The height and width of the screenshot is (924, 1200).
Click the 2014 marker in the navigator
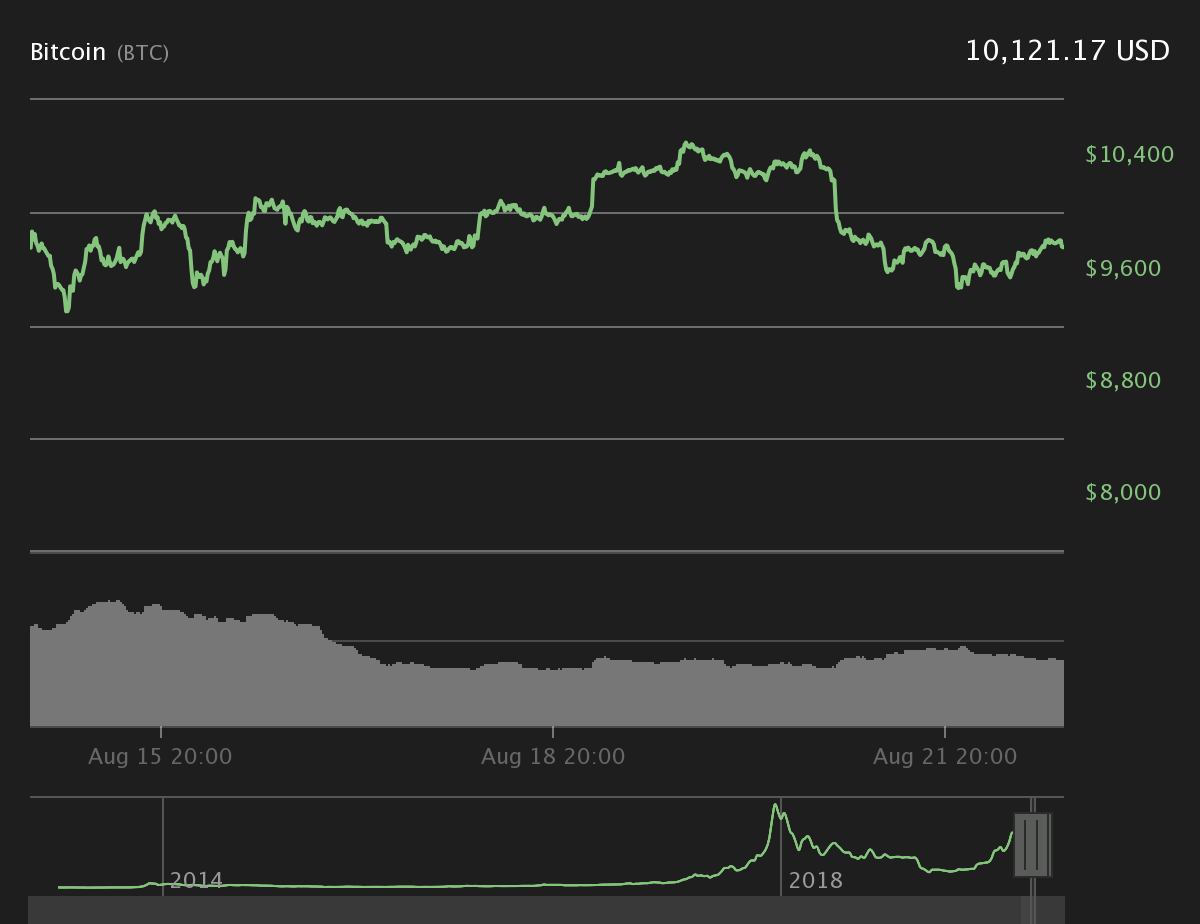pos(196,881)
